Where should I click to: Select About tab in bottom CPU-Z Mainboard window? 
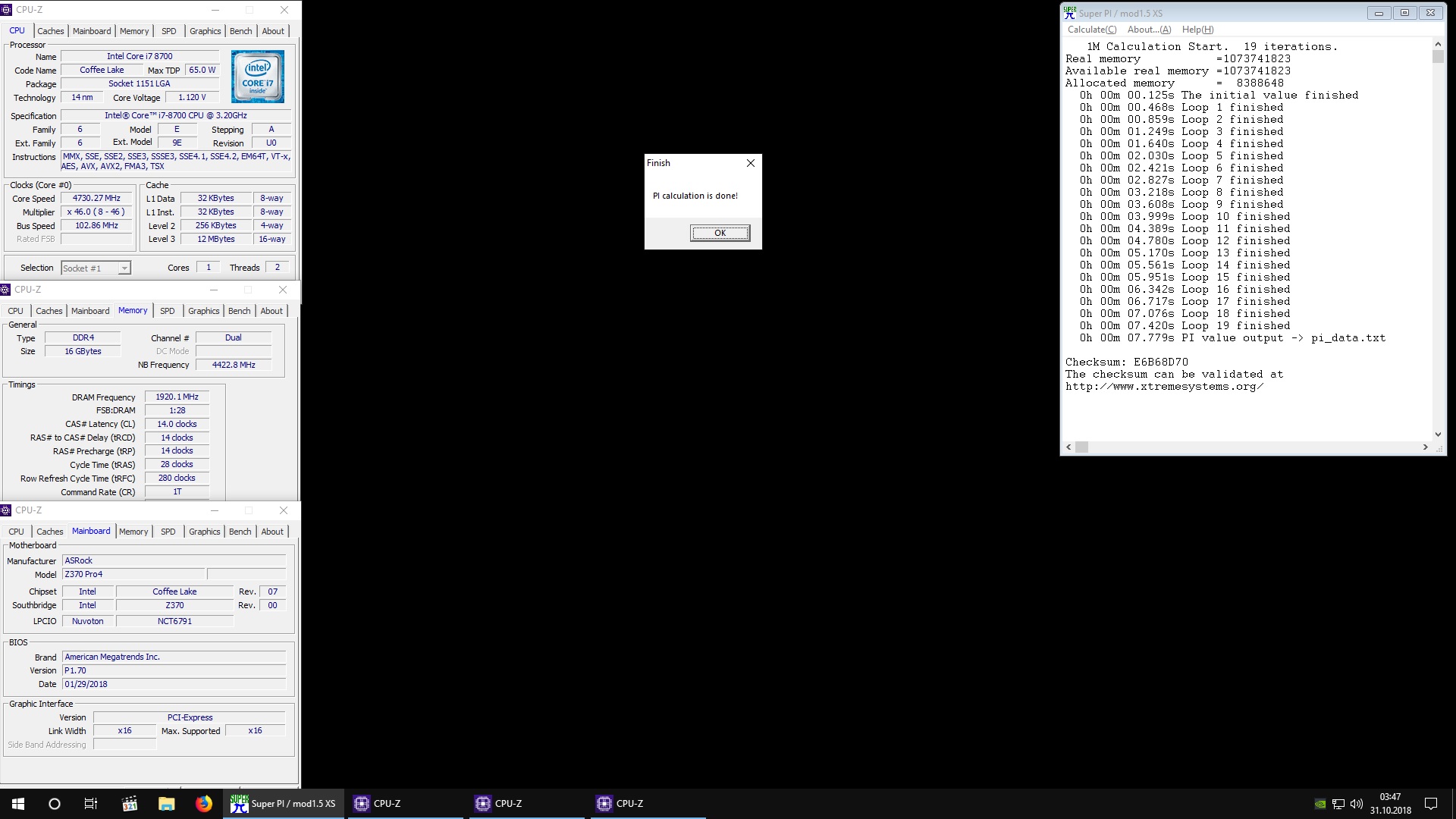point(272,532)
